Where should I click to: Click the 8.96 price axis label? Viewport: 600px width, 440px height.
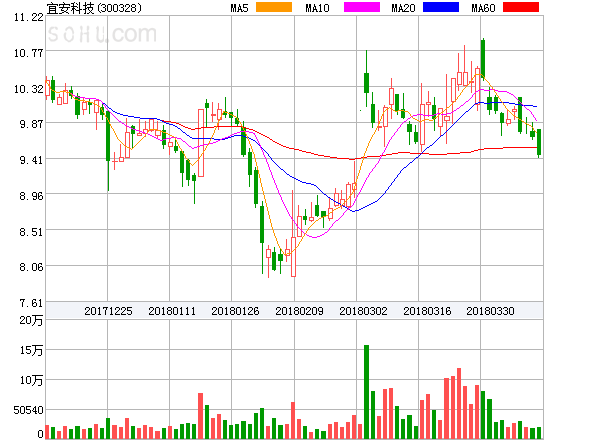(31, 196)
